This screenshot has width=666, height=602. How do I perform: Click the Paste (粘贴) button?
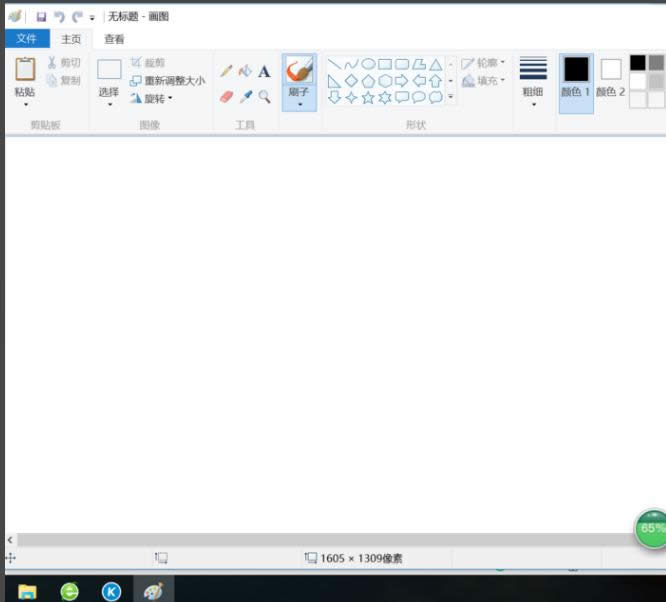coord(25,78)
